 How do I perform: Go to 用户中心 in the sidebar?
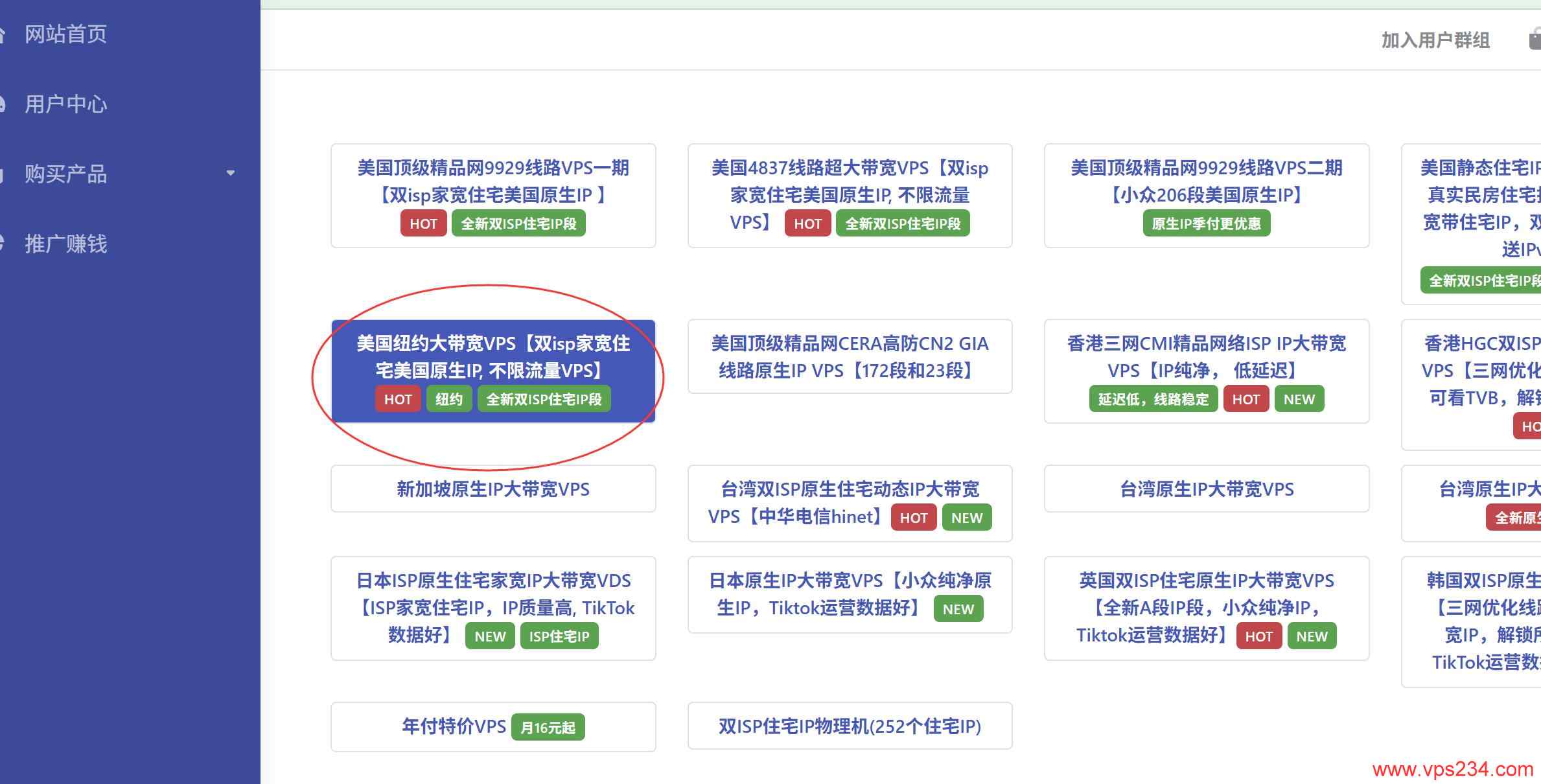[x=65, y=104]
